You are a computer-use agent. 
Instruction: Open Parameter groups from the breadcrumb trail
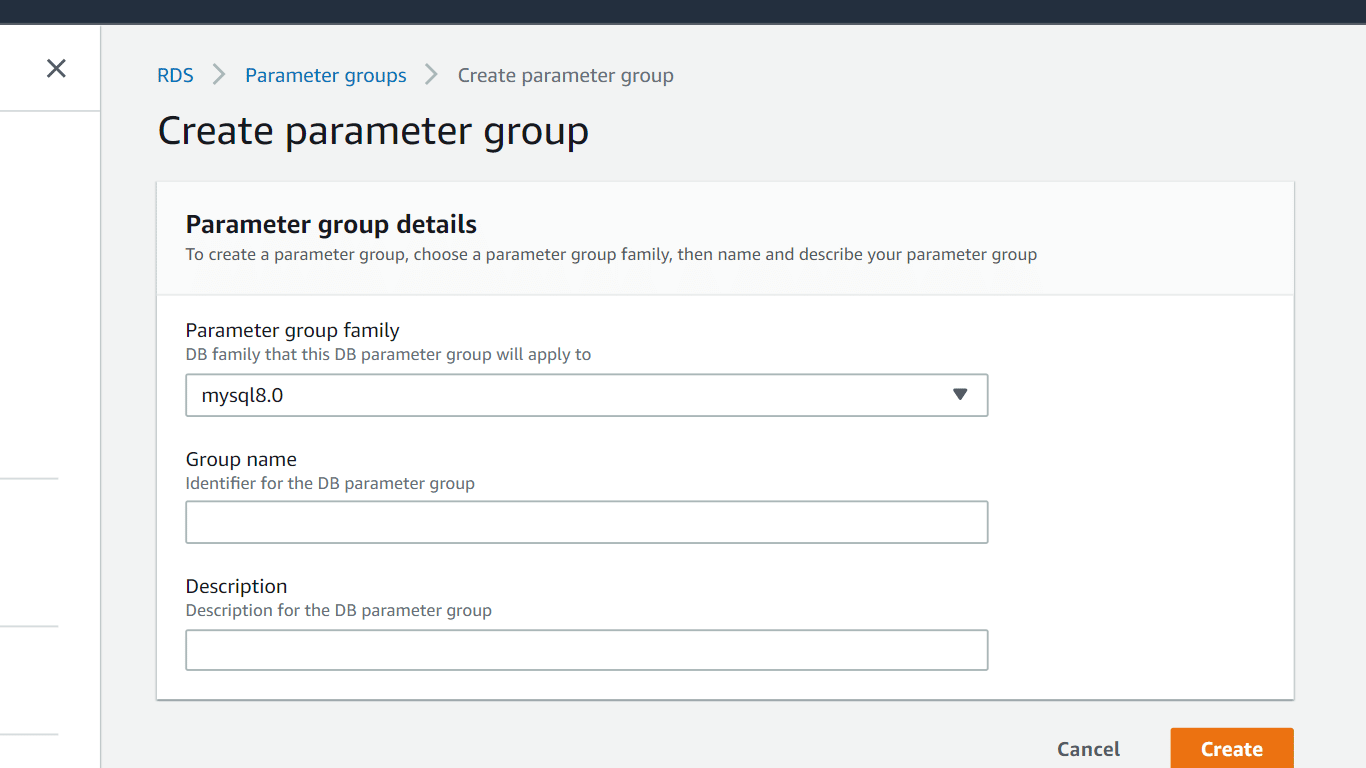(x=326, y=75)
